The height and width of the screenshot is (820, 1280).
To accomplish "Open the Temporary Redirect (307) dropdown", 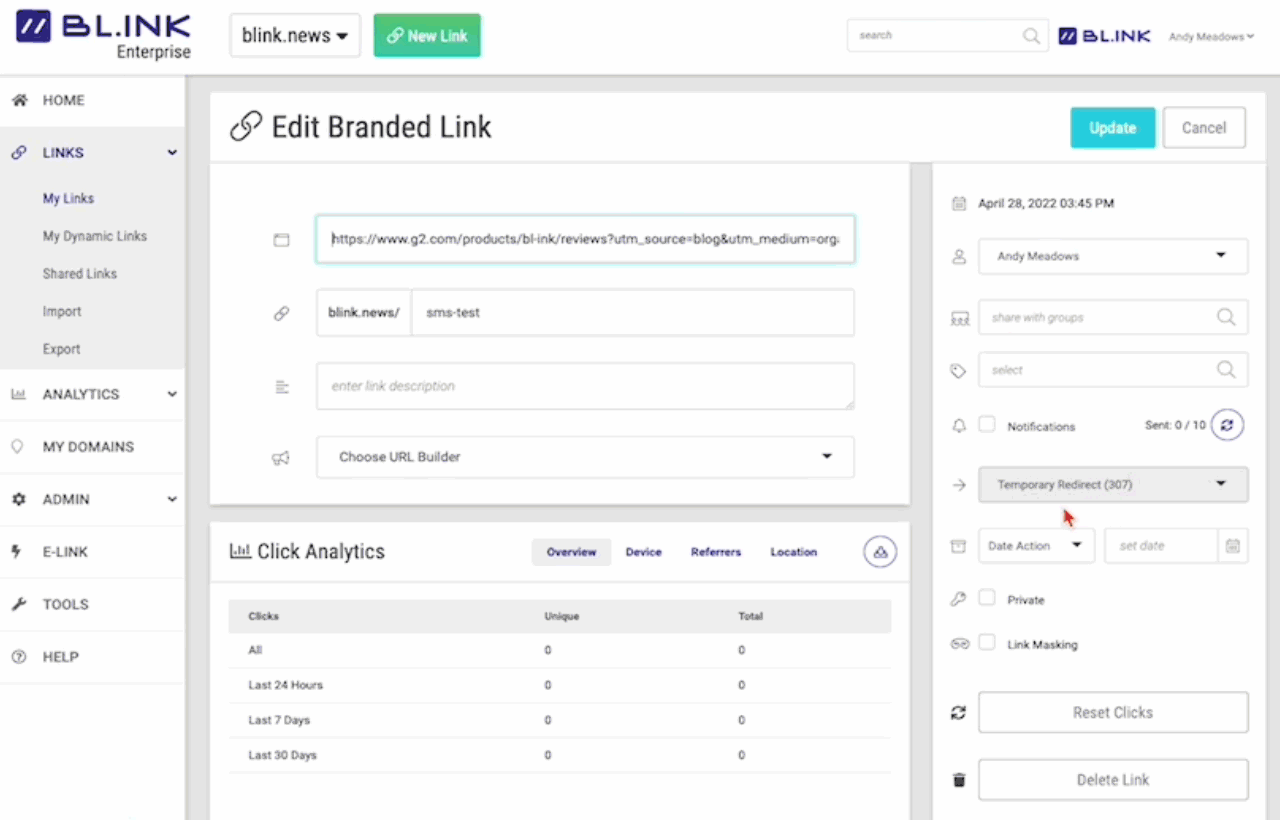I will point(1113,485).
